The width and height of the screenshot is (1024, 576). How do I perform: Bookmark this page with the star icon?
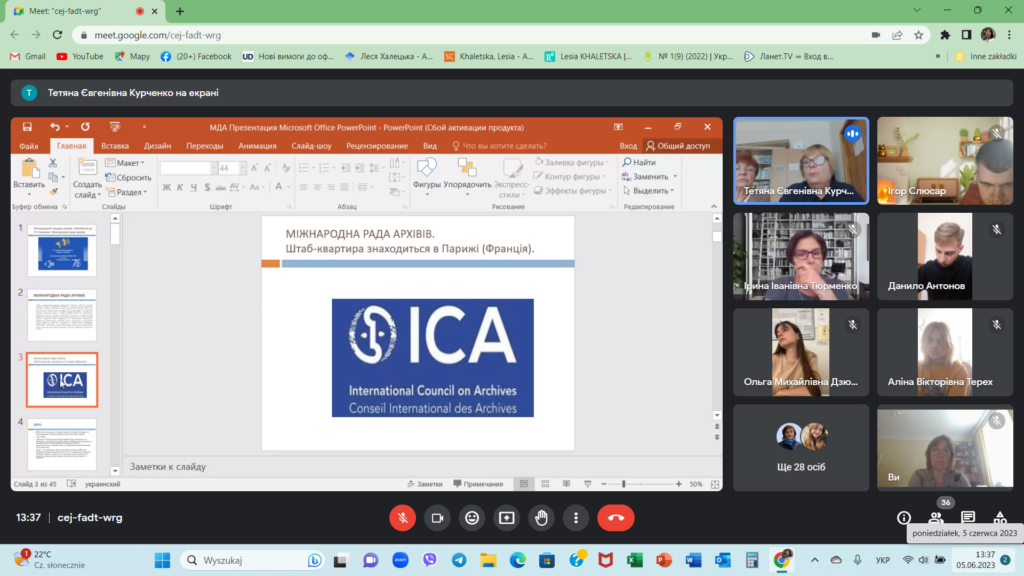click(x=918, y=34)
